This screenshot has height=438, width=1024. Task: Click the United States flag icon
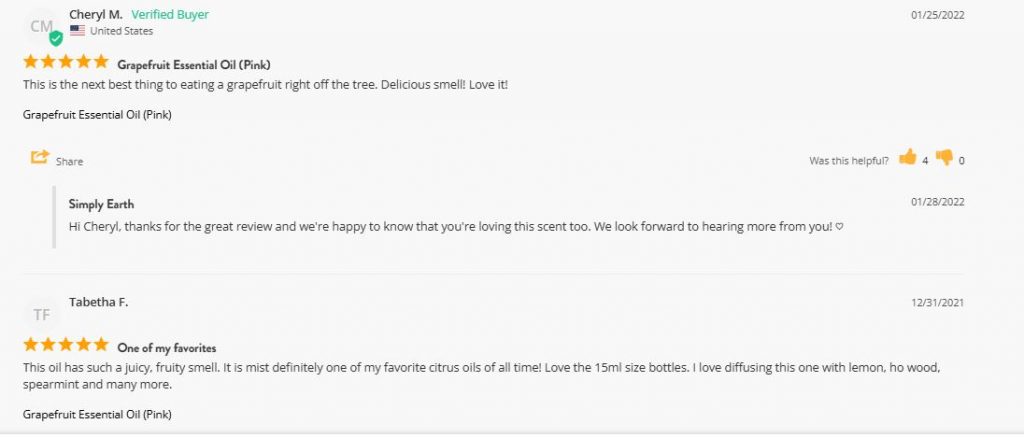[x=77, y=31]
